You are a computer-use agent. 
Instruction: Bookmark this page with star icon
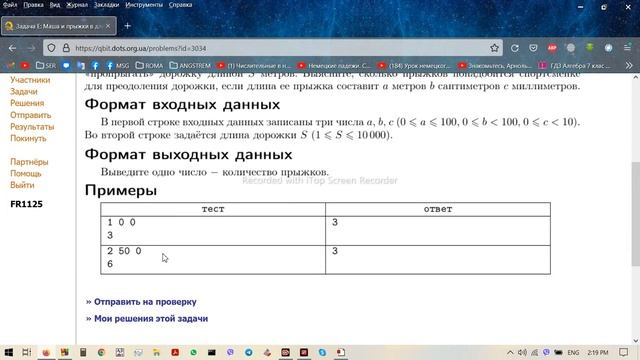click(495, 48)
